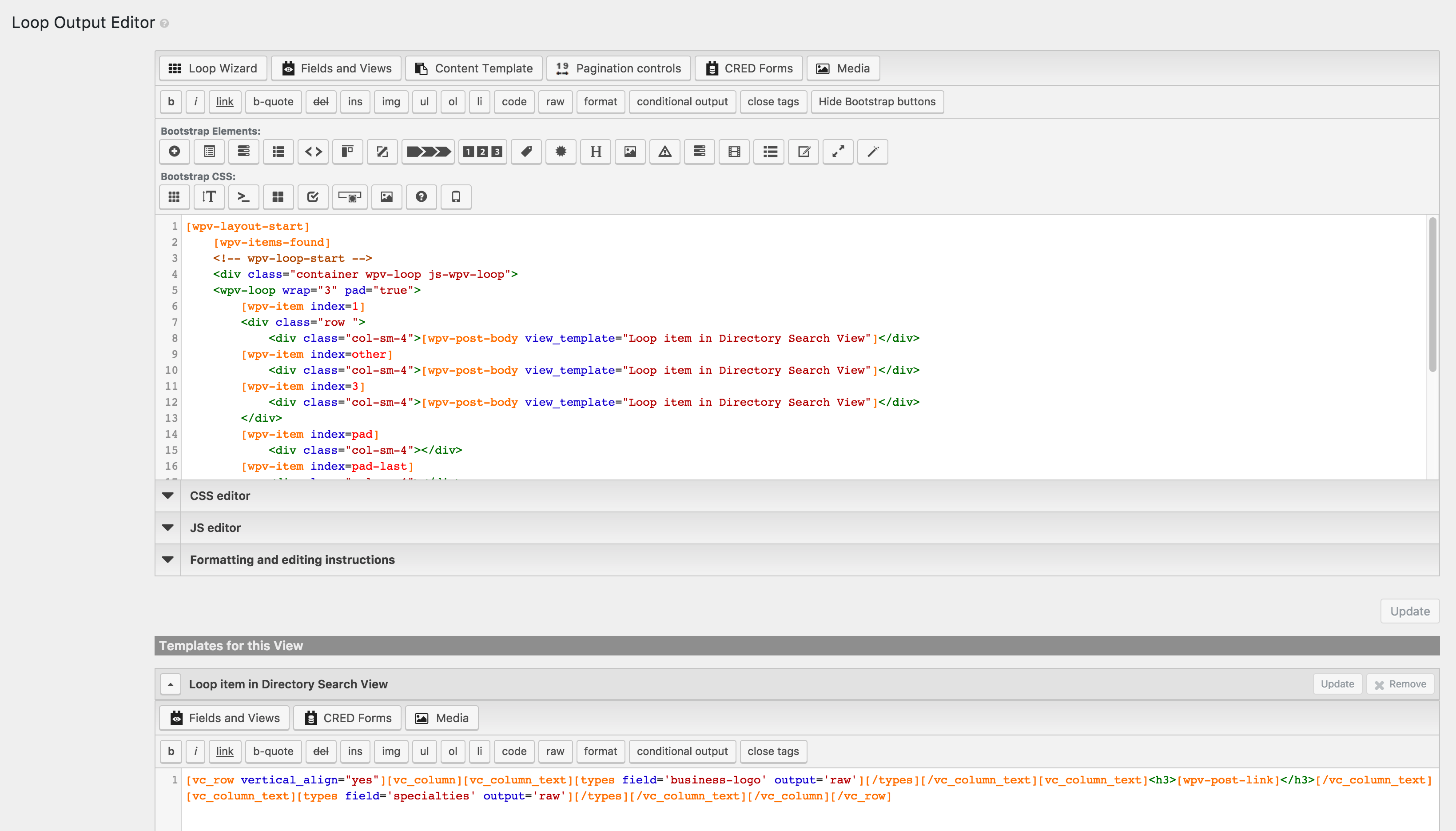
Task: Insert a Bootstrap heading element
Action: (595, 152)
